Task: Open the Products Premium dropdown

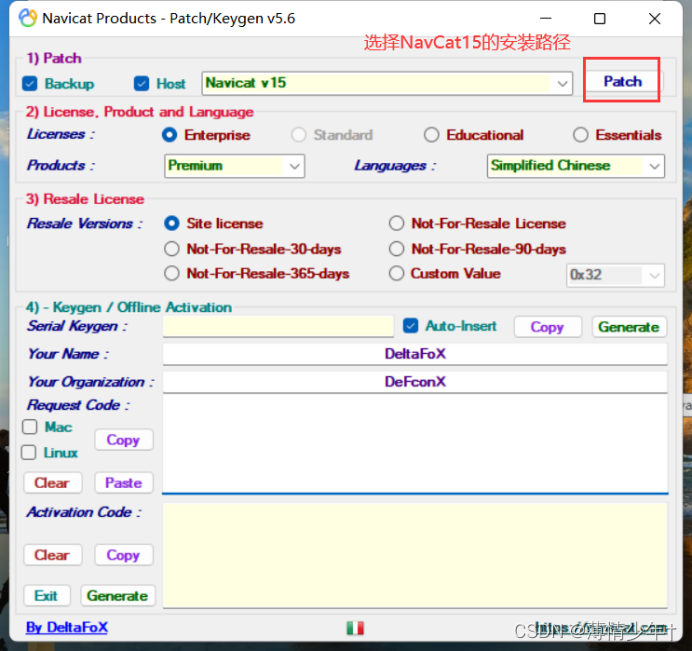Action: click(234, 166)
